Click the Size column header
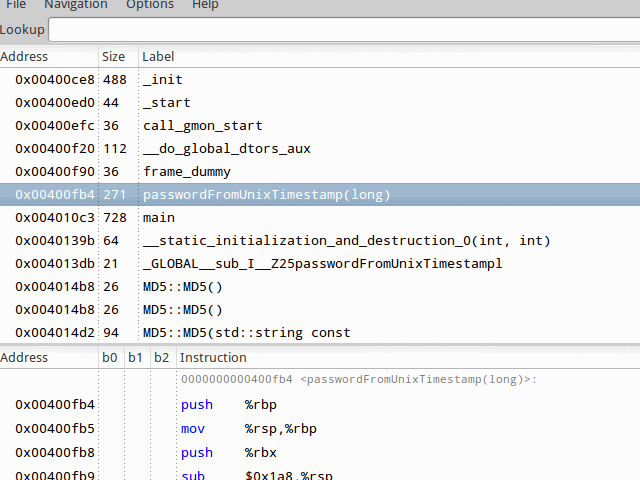 click(x=113, y=56)
